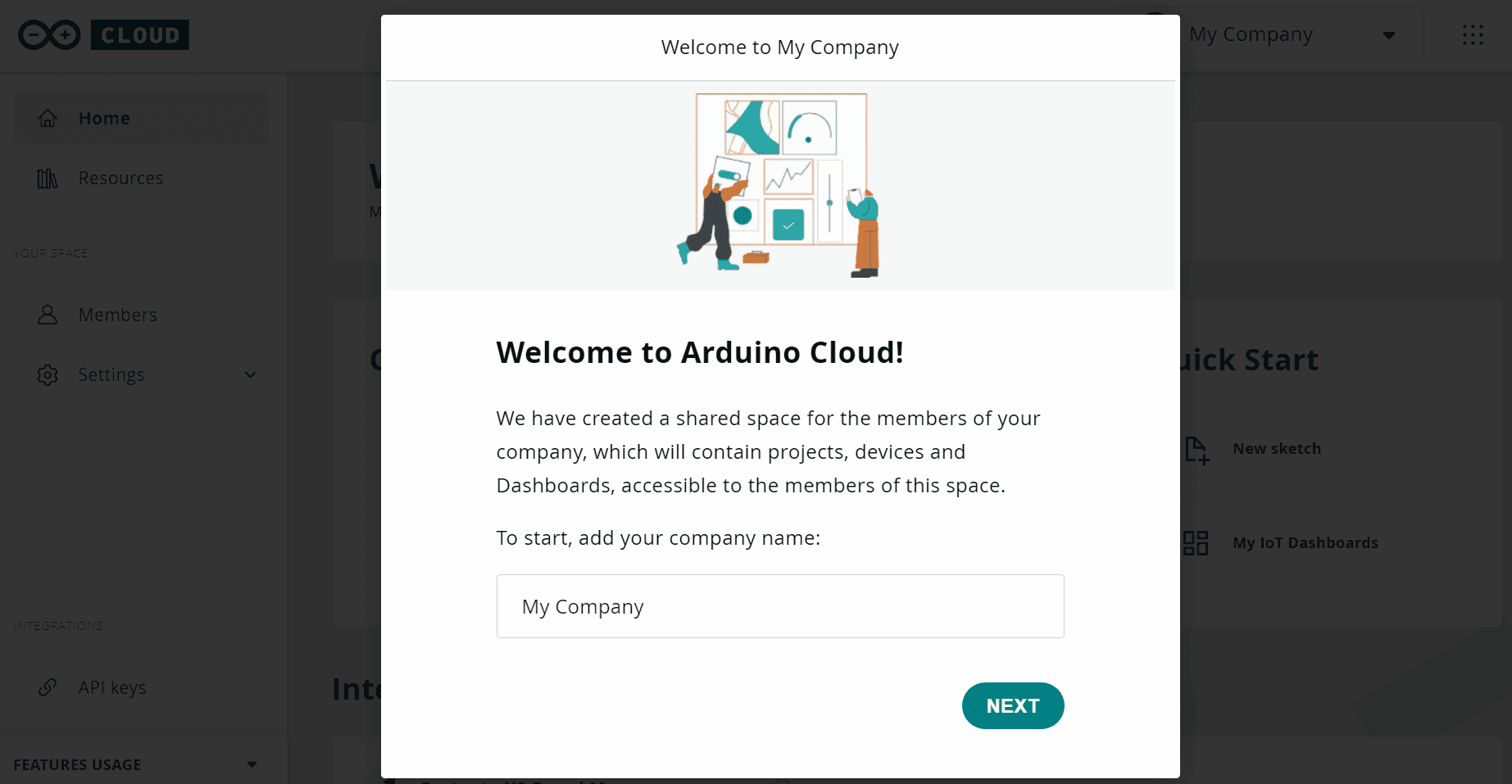Open the New sketch link
This screenshot has height=784, width=1512.
(1277, 449)
